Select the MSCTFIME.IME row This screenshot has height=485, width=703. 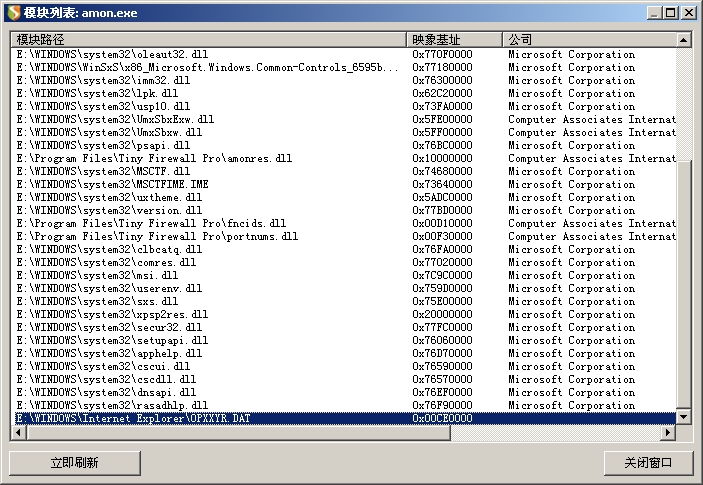[x=344, y=184]
